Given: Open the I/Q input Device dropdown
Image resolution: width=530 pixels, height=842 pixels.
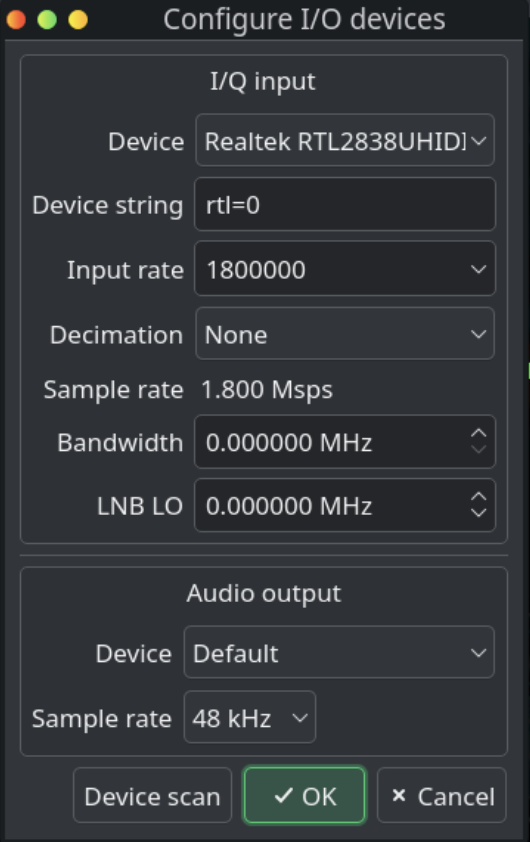Looking at the screenshot, I should point(345,140).
